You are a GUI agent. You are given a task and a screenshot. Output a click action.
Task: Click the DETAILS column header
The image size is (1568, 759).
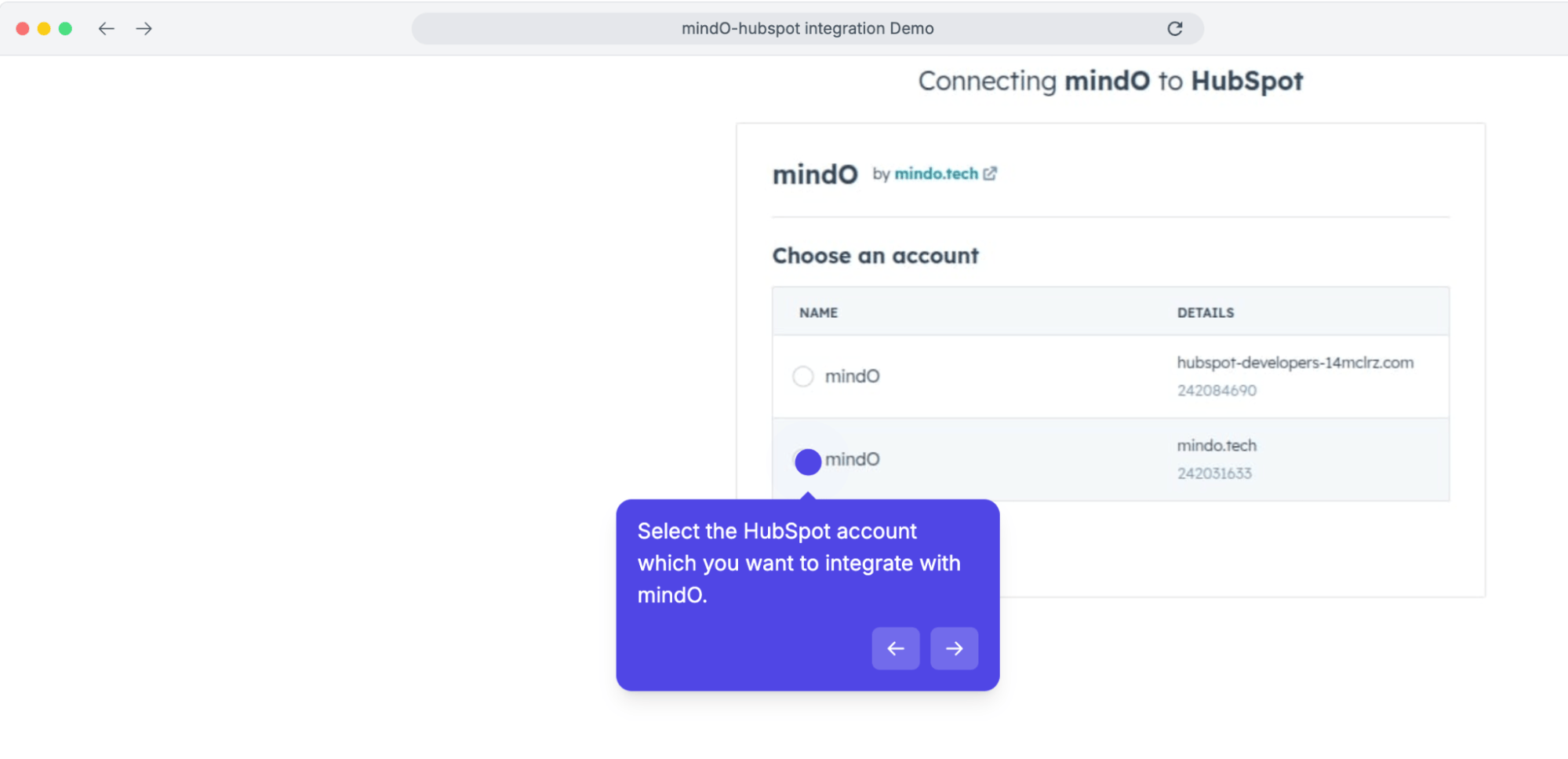click(1205, 312)
